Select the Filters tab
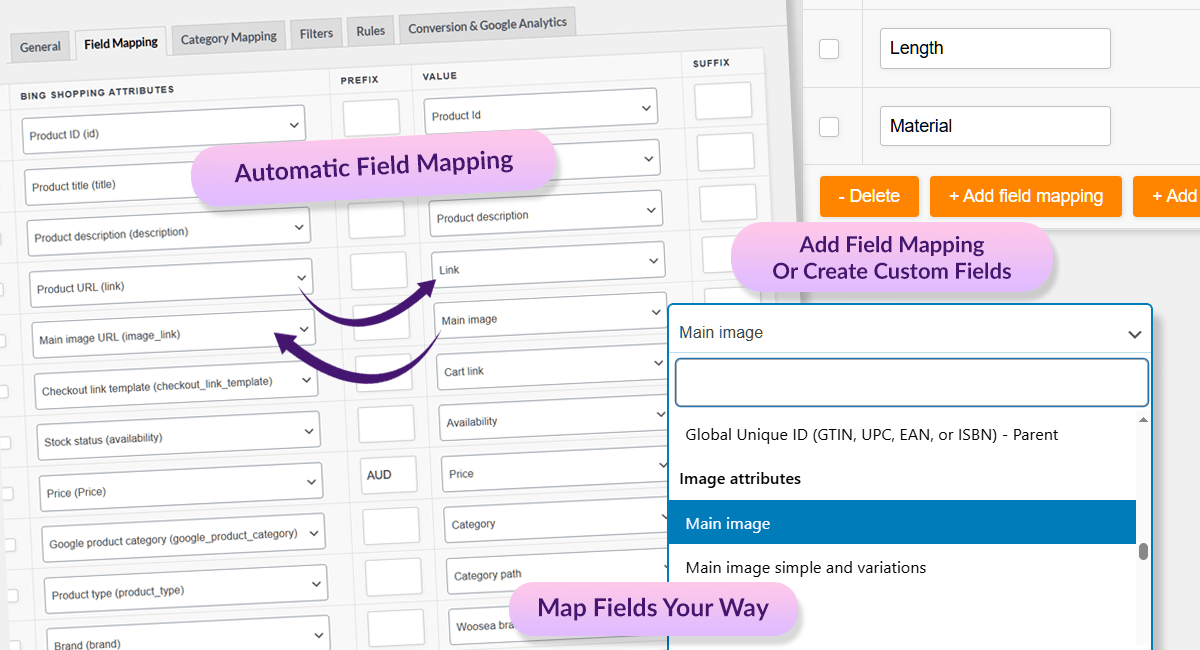The height and width of the screenshot is (650, 1200). coord(316,33)
